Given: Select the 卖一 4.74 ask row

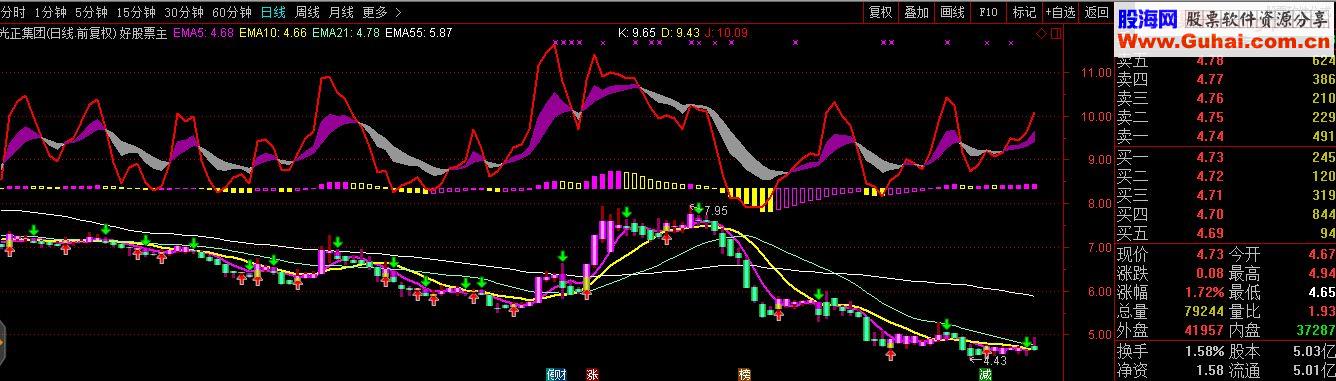Looking at the screenshot, I should (x=1226, y=136).
